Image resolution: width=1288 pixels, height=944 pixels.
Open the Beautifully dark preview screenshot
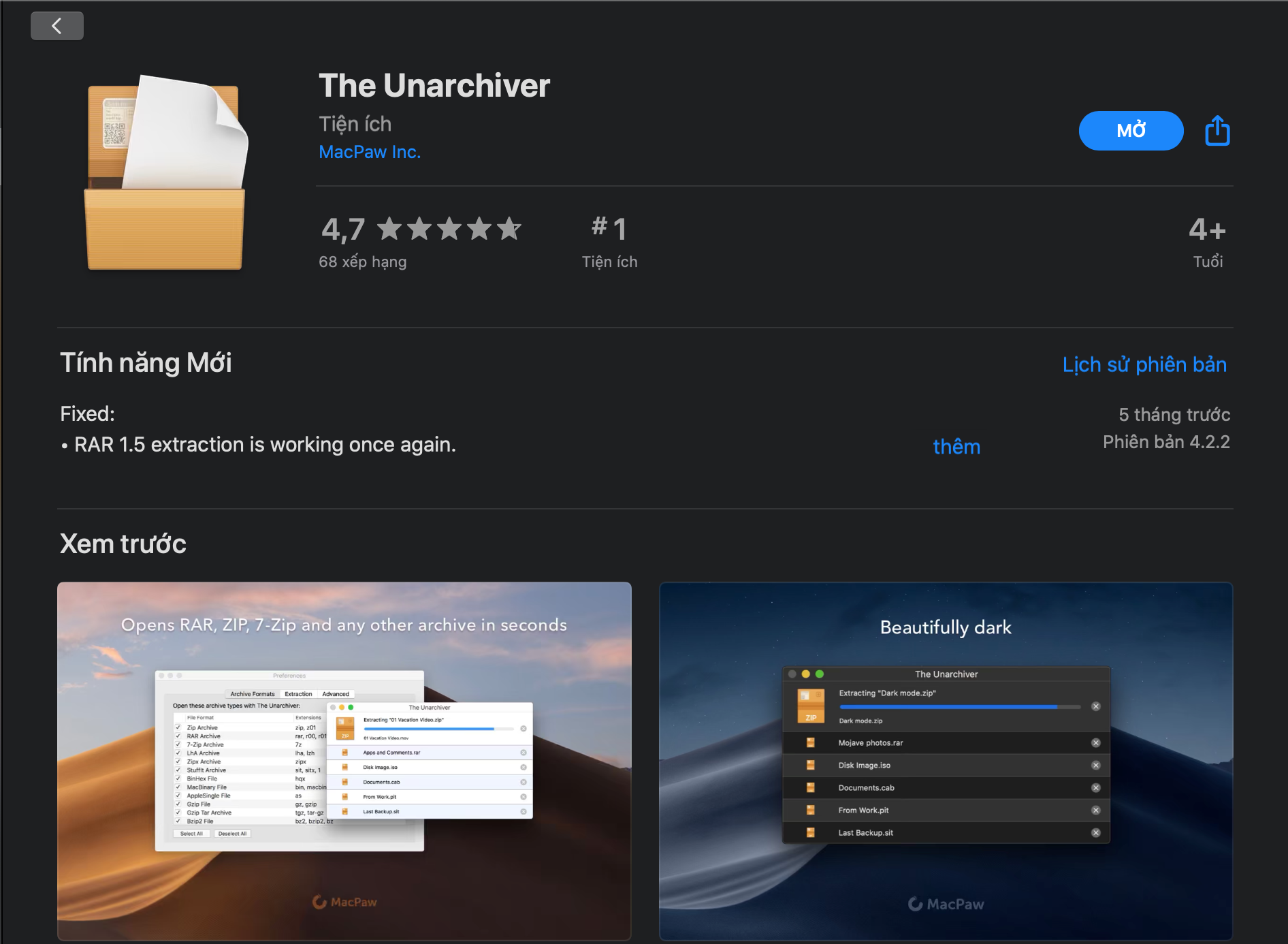[x=946, y=761]
